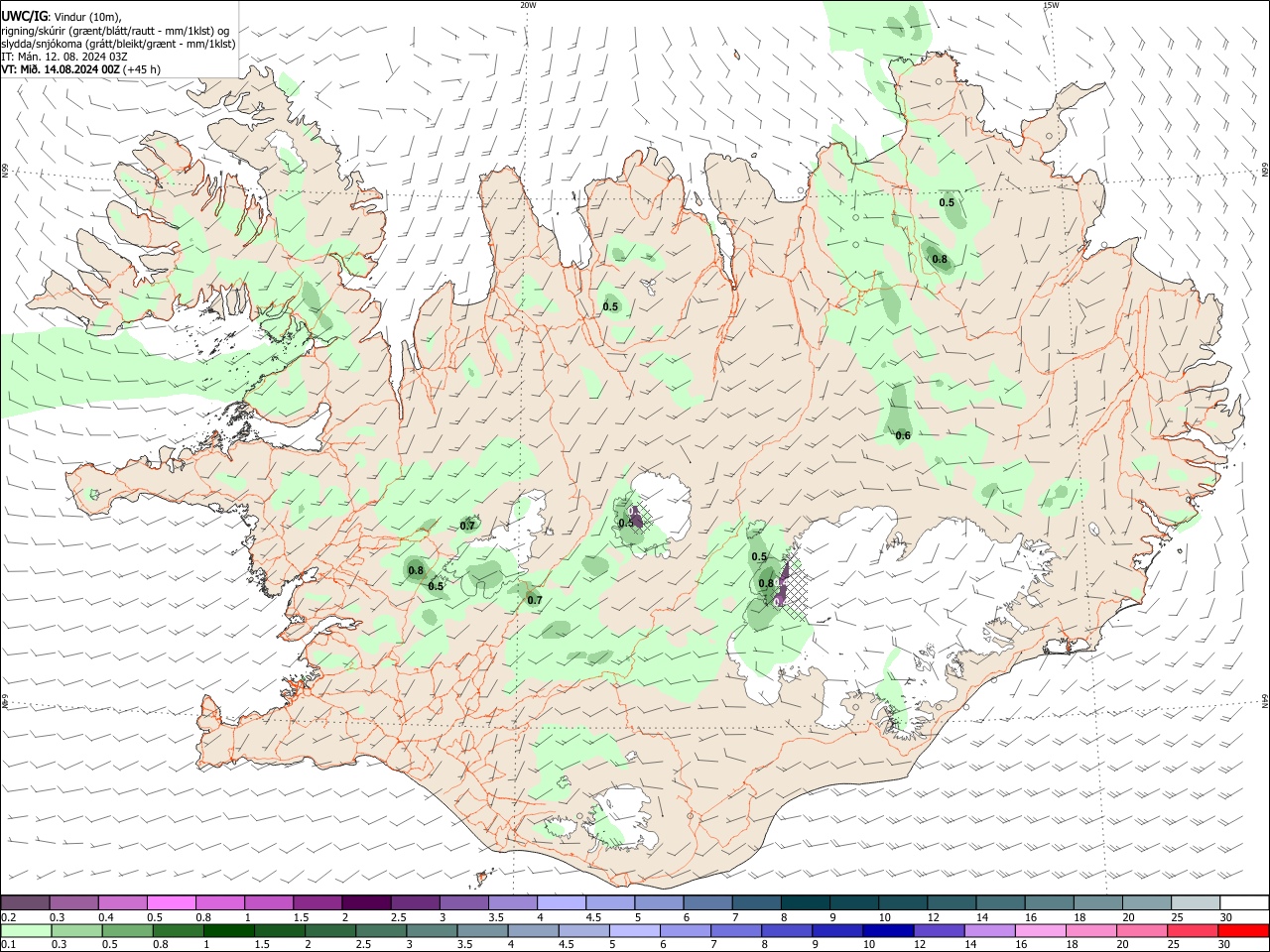This screenshot has height=952, width=1270.
Task: Pick the red 25 mm rain legend swatch
Action: pyautogui.click(x=1191, y=930)
